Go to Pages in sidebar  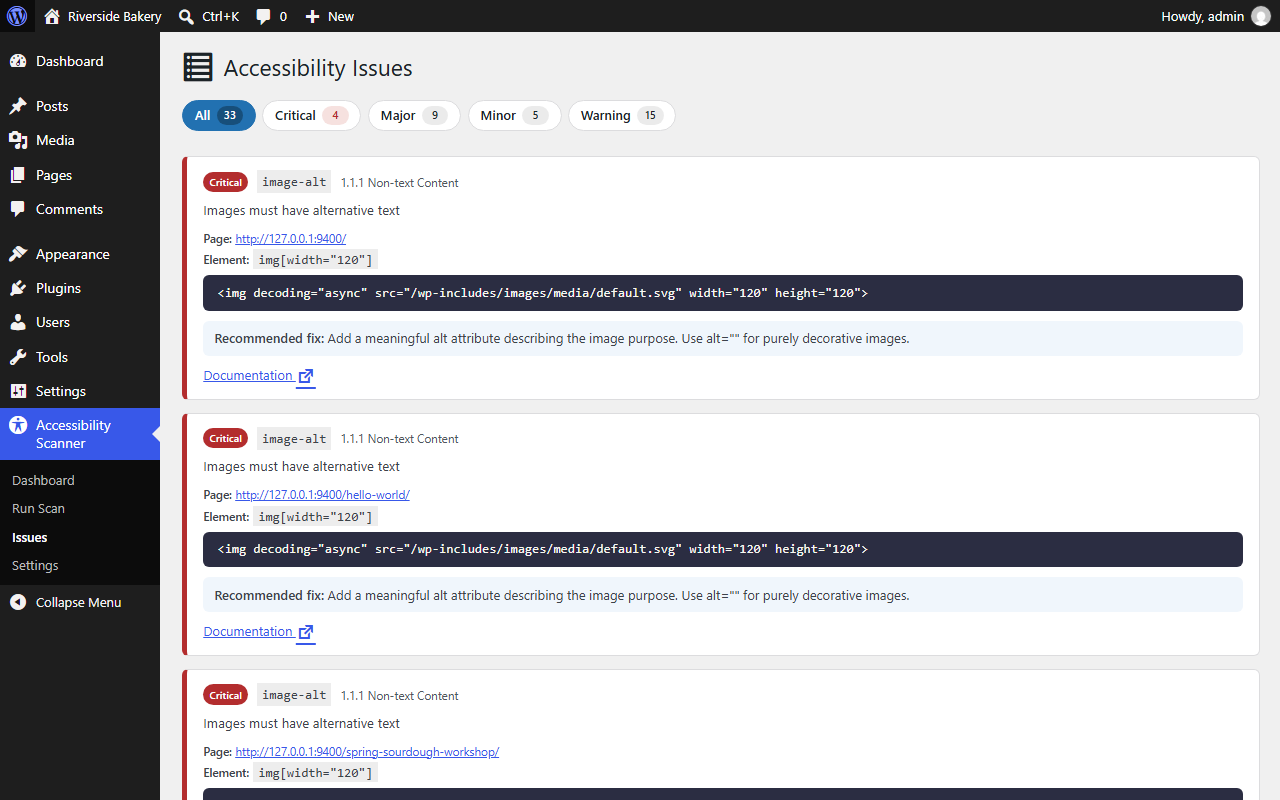coord(80,175)
